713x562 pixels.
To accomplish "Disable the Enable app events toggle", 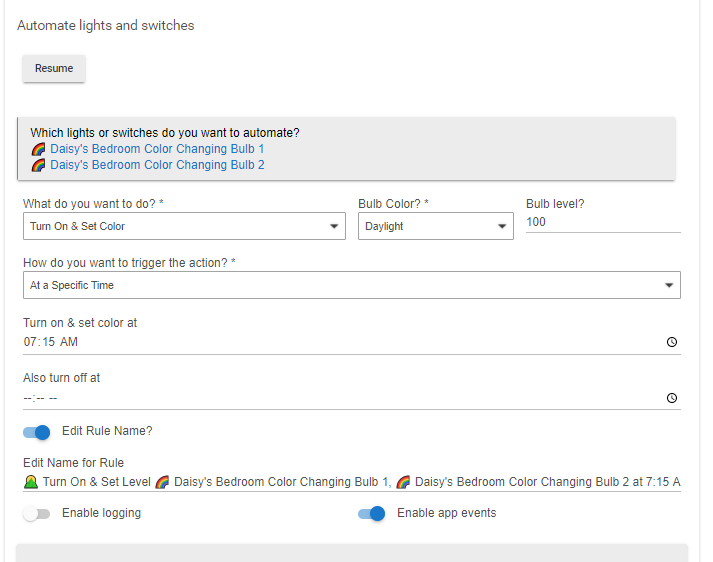I will coord(371,514).
